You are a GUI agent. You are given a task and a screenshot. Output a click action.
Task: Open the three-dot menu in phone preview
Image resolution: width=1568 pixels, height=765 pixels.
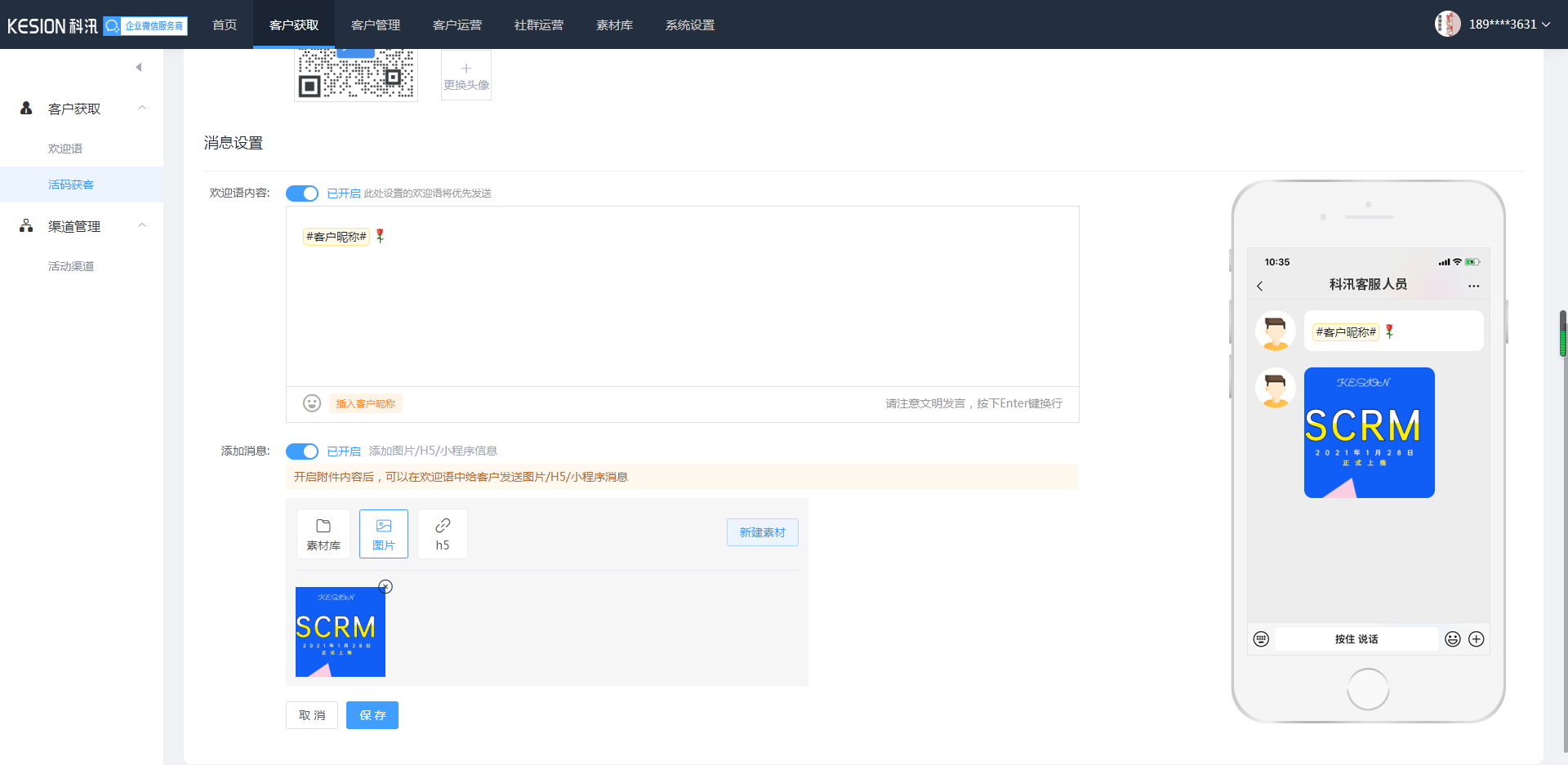point(1473,286)
